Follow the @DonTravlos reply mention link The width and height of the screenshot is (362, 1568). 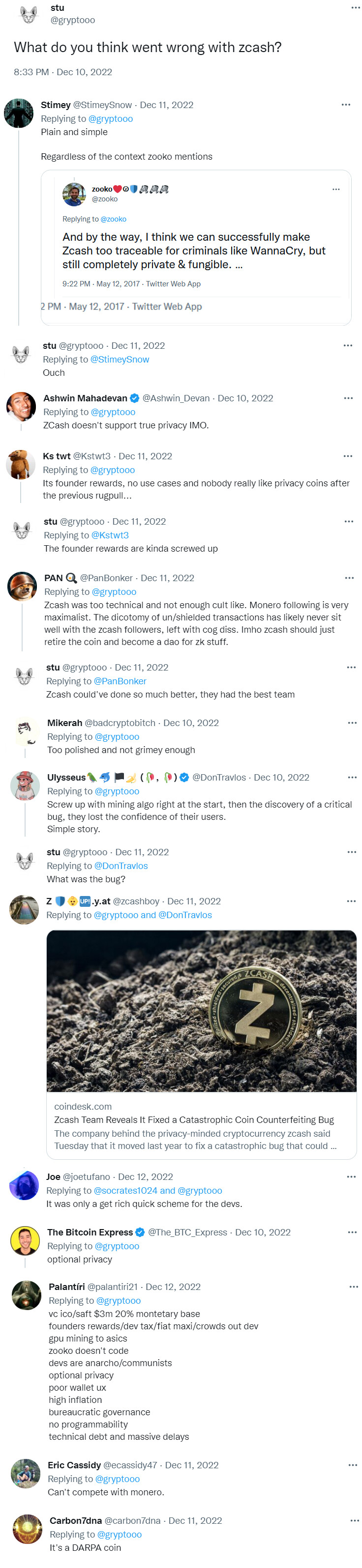click(x=121, y=866)
